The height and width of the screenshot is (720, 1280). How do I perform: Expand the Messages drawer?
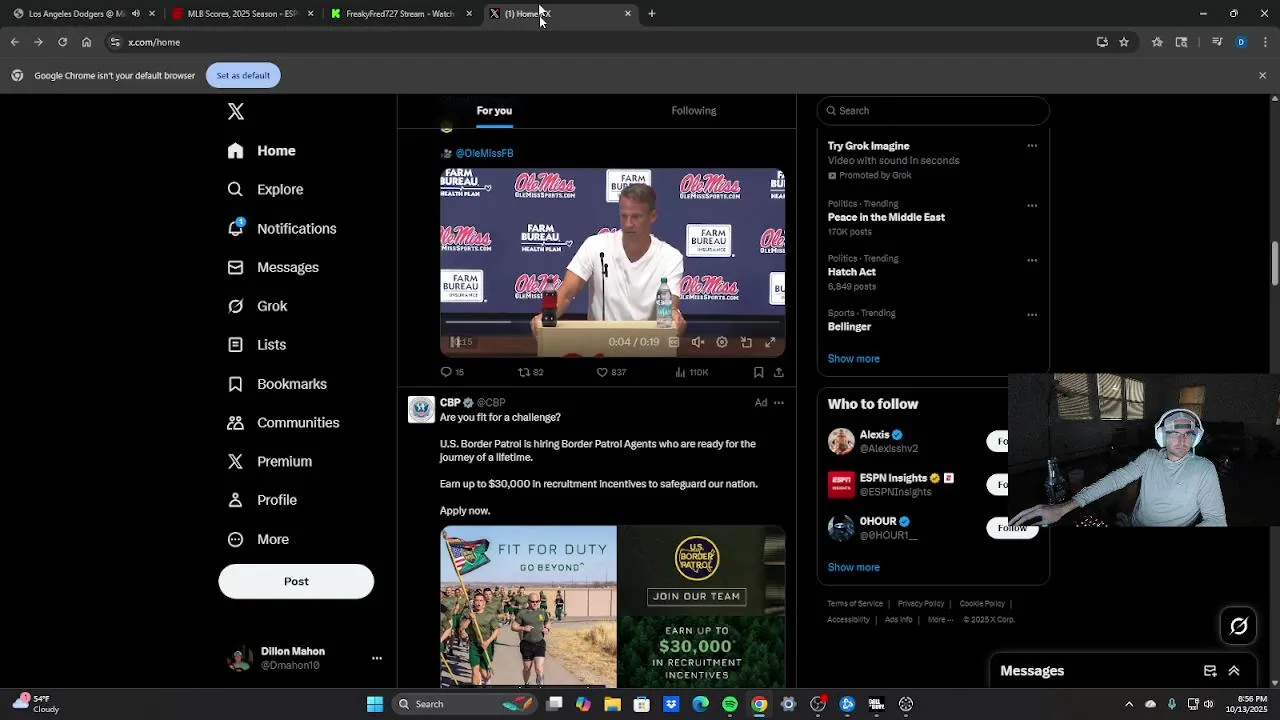(1234, 671)
